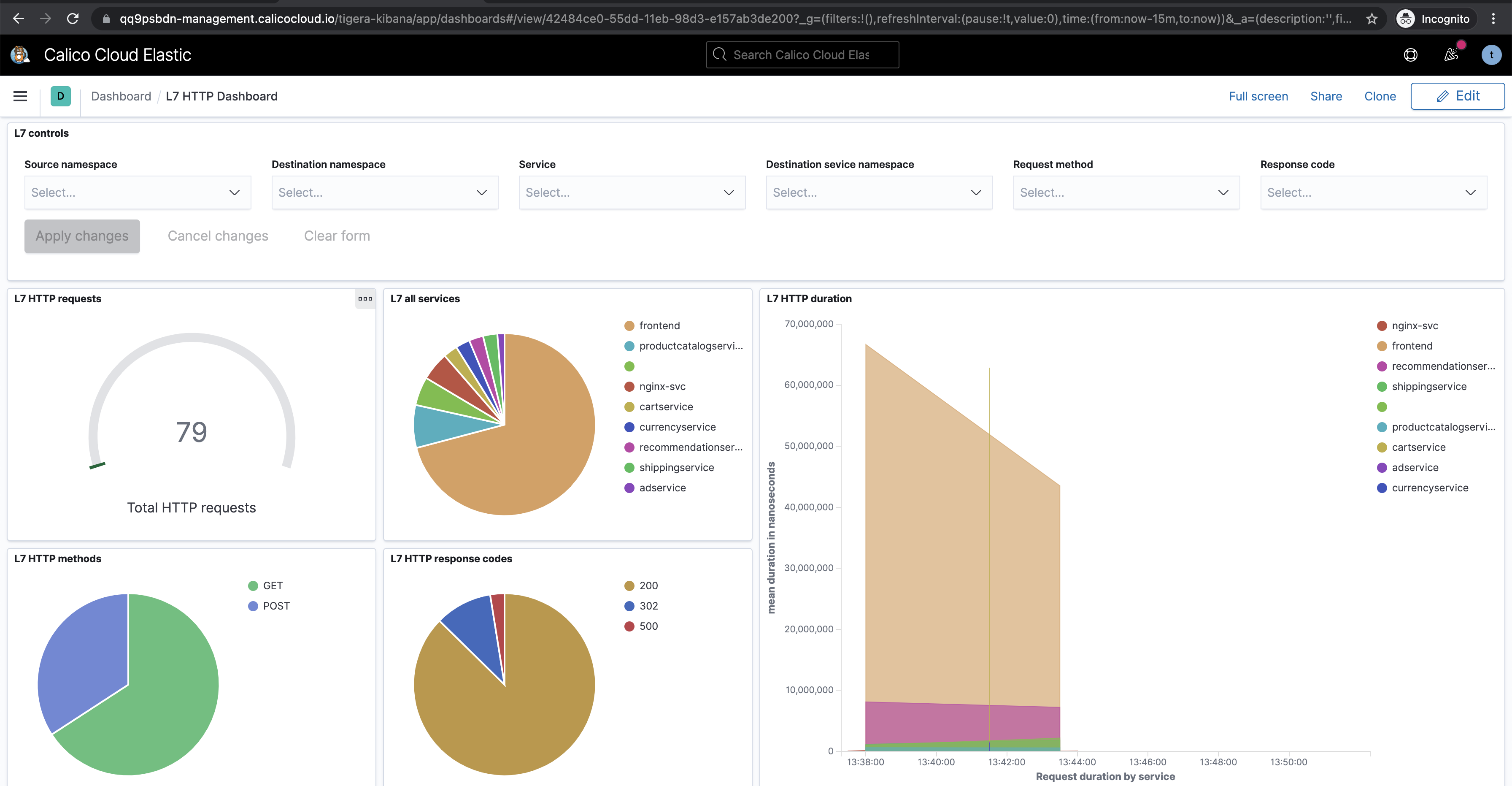
Task: Expand the Source namespace dropdown
Action: pos(138,192)
